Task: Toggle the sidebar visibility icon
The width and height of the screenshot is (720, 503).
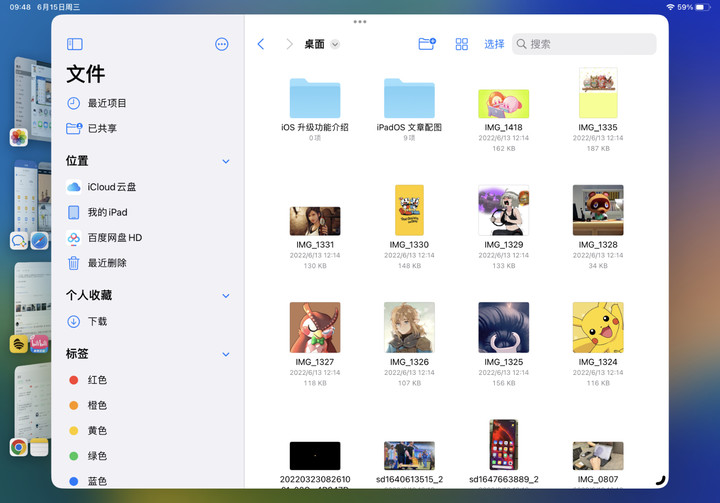Action: click(74, 44)
